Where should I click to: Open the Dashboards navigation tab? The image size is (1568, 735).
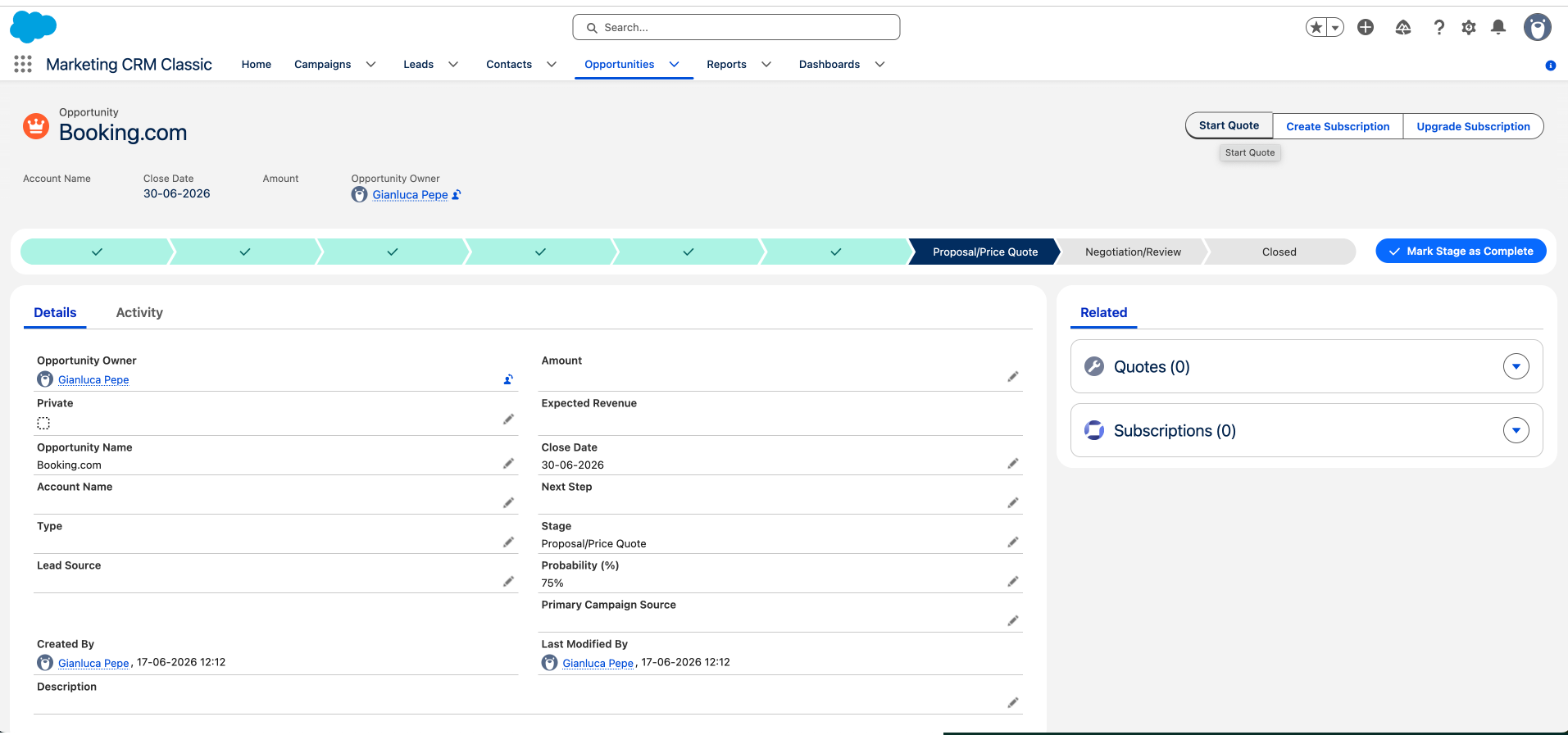829,64
